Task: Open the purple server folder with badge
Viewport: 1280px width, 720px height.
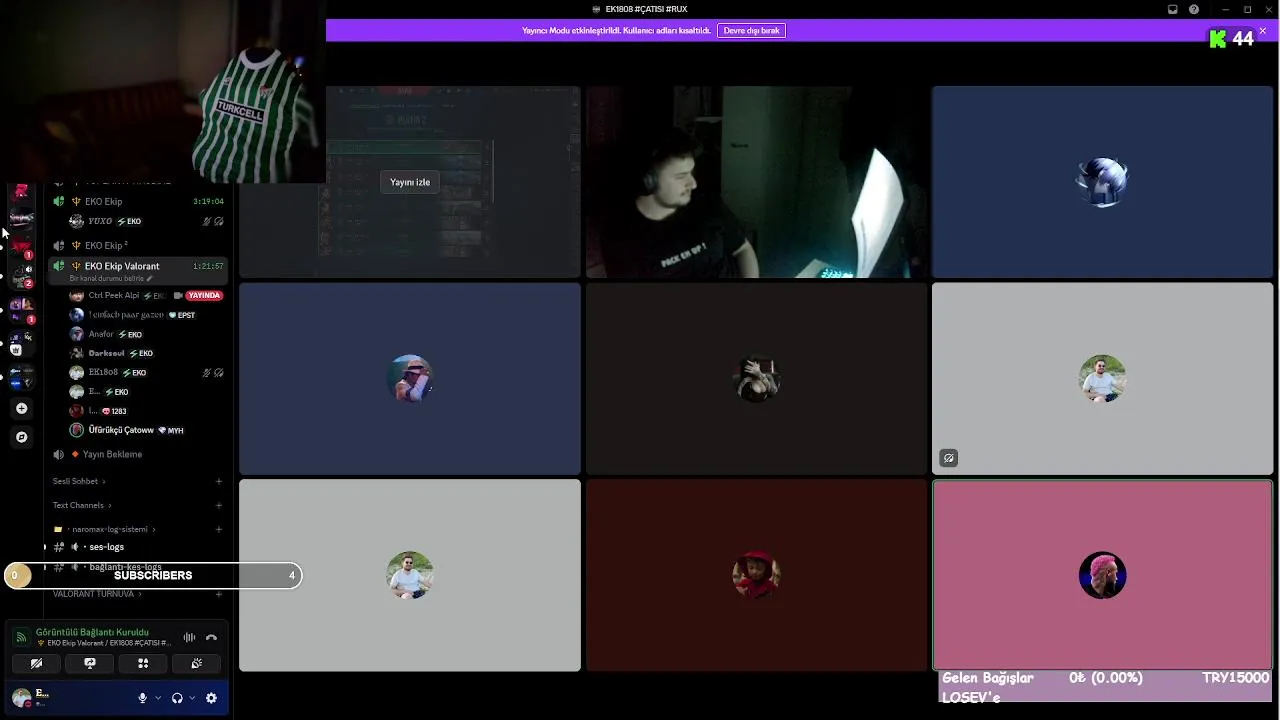Action: 21,308
